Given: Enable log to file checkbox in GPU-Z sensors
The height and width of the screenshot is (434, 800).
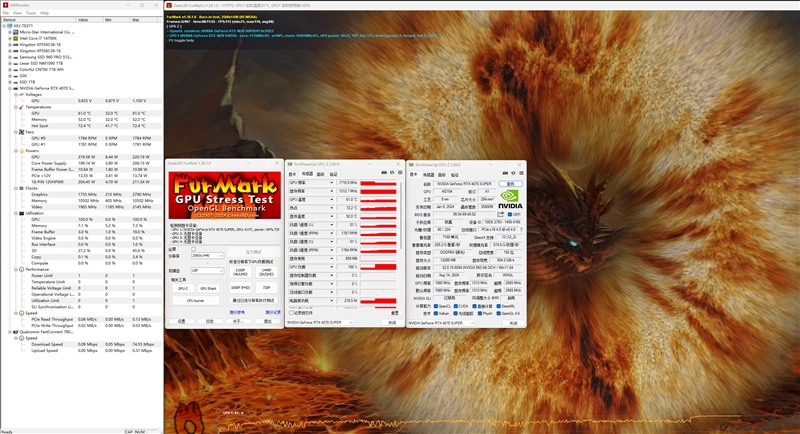Looking at the screenshot, I should tap(291, 313).
